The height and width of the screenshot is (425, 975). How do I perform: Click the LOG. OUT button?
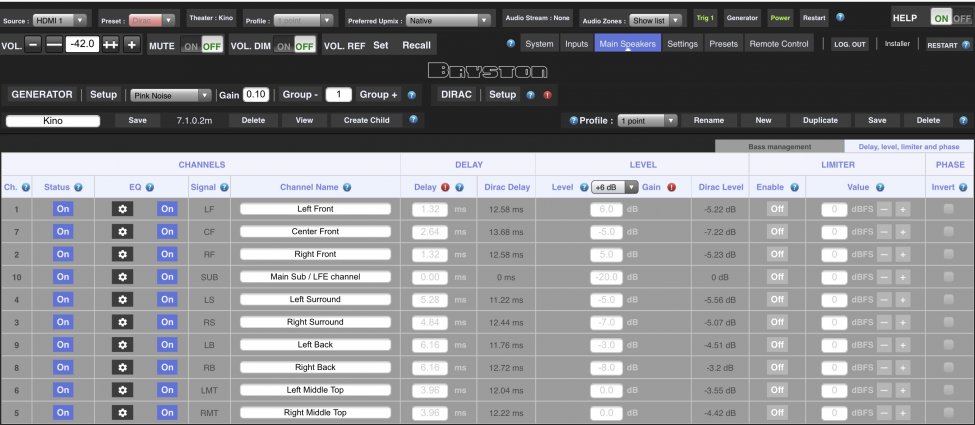tap(850, 45)
